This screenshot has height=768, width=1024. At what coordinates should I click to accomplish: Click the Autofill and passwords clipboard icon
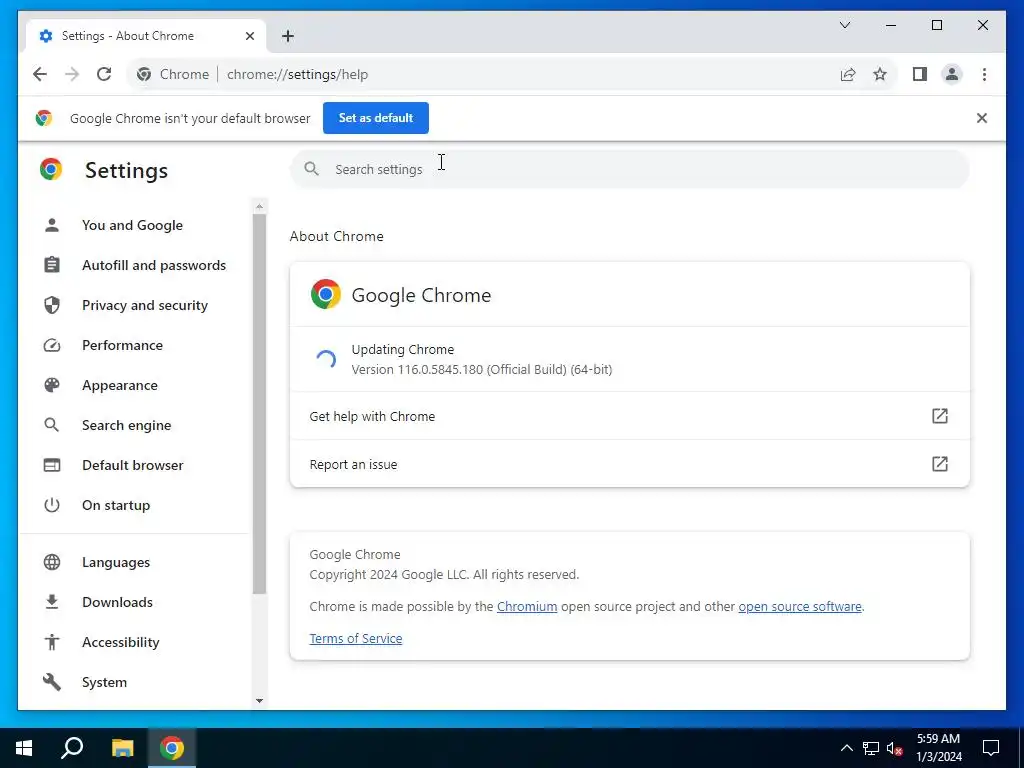[x=52, y=265]
